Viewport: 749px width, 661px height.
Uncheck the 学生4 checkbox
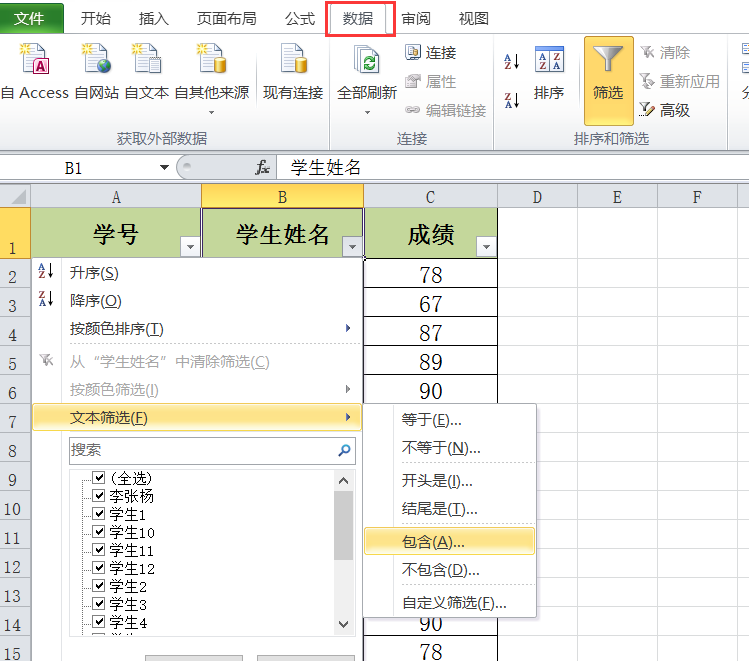(98, 621)
